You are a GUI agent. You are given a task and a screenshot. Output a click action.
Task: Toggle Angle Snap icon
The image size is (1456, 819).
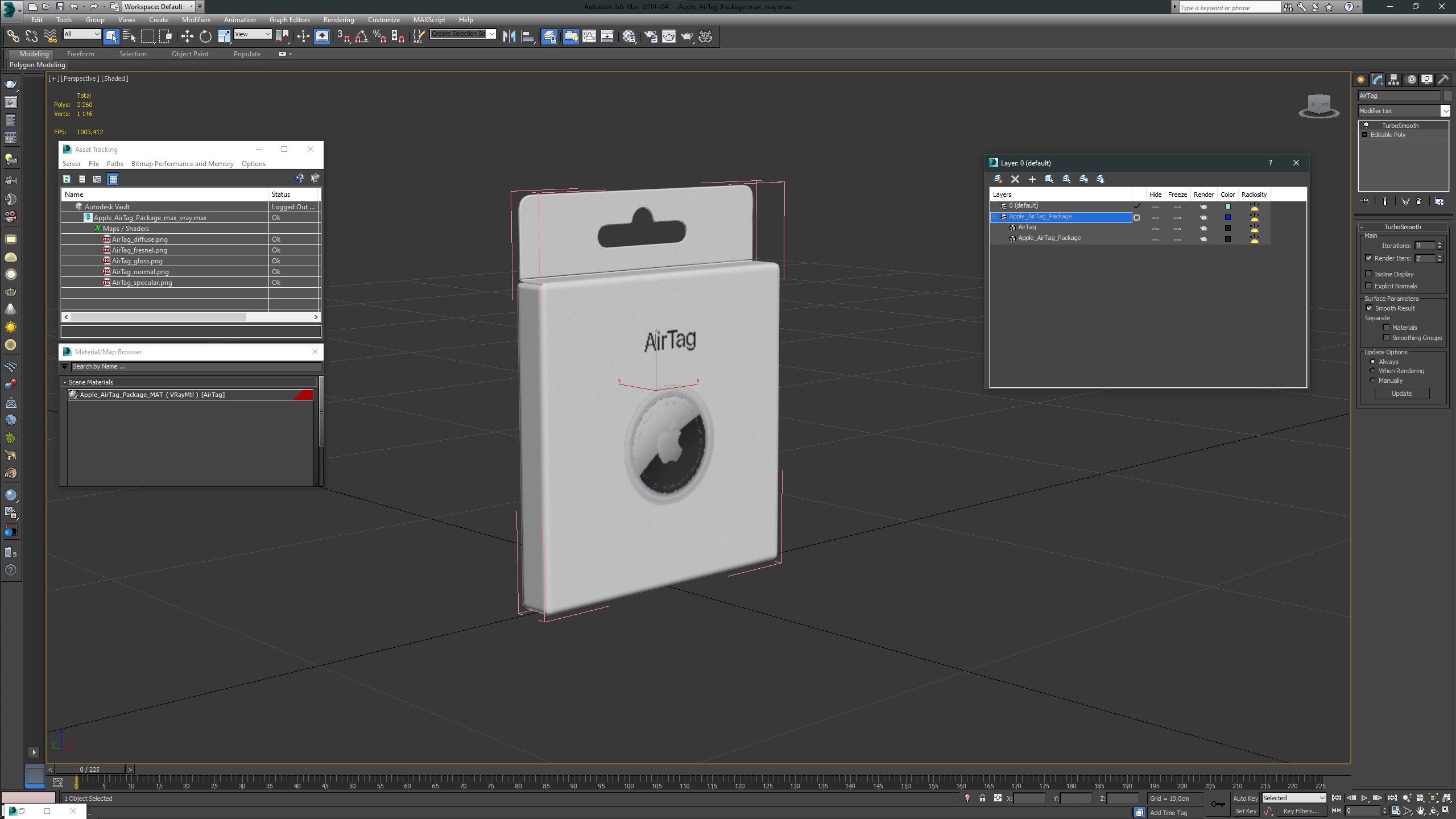coord(362,36)
